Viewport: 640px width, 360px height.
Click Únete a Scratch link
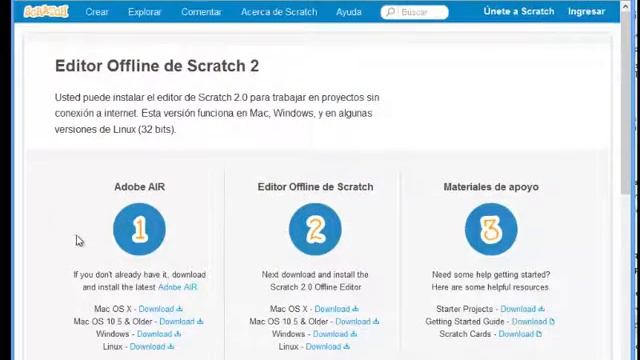click(519, 11)
